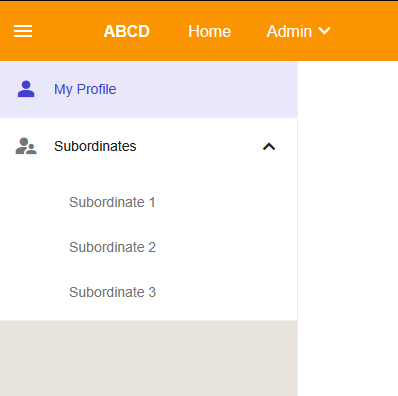
Task: Open Subordinate 1 from the list
Action: tap(112, 202)
